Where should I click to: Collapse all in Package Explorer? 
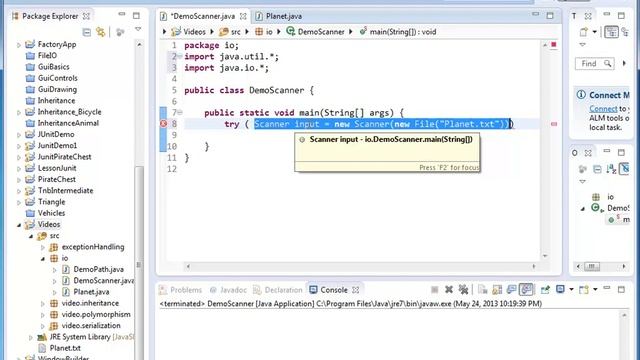click(87, 32)
